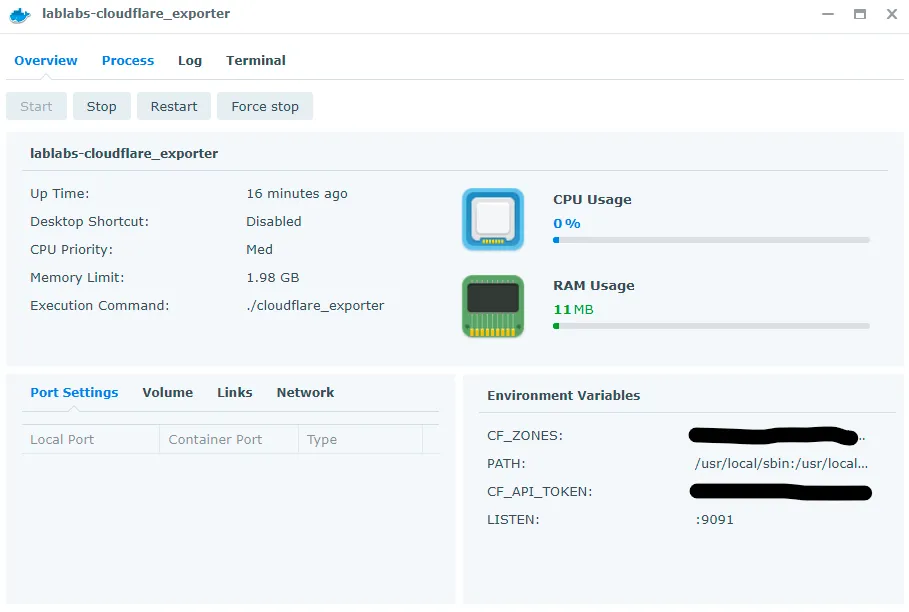909x612 pixels.
Task: Click the PATH value '/usr/local/sbin:/usr/local...'
Action: (x=781, y=464)
